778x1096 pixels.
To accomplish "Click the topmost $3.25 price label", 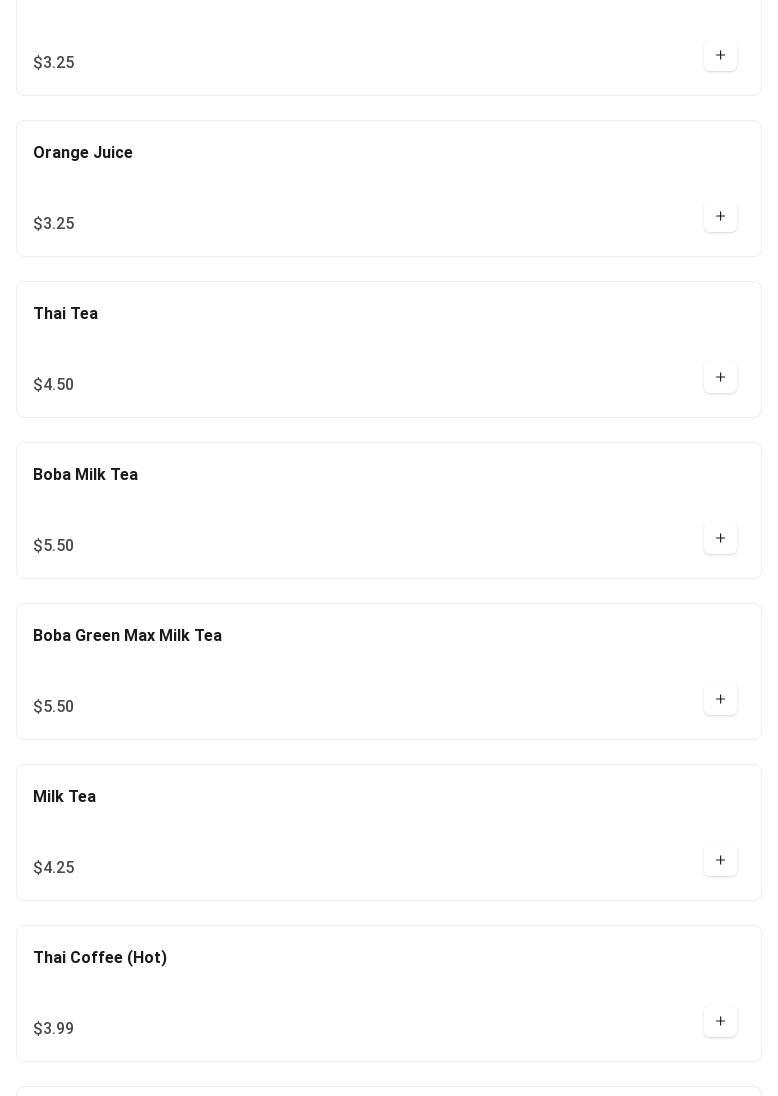I will tap(53, 63).
